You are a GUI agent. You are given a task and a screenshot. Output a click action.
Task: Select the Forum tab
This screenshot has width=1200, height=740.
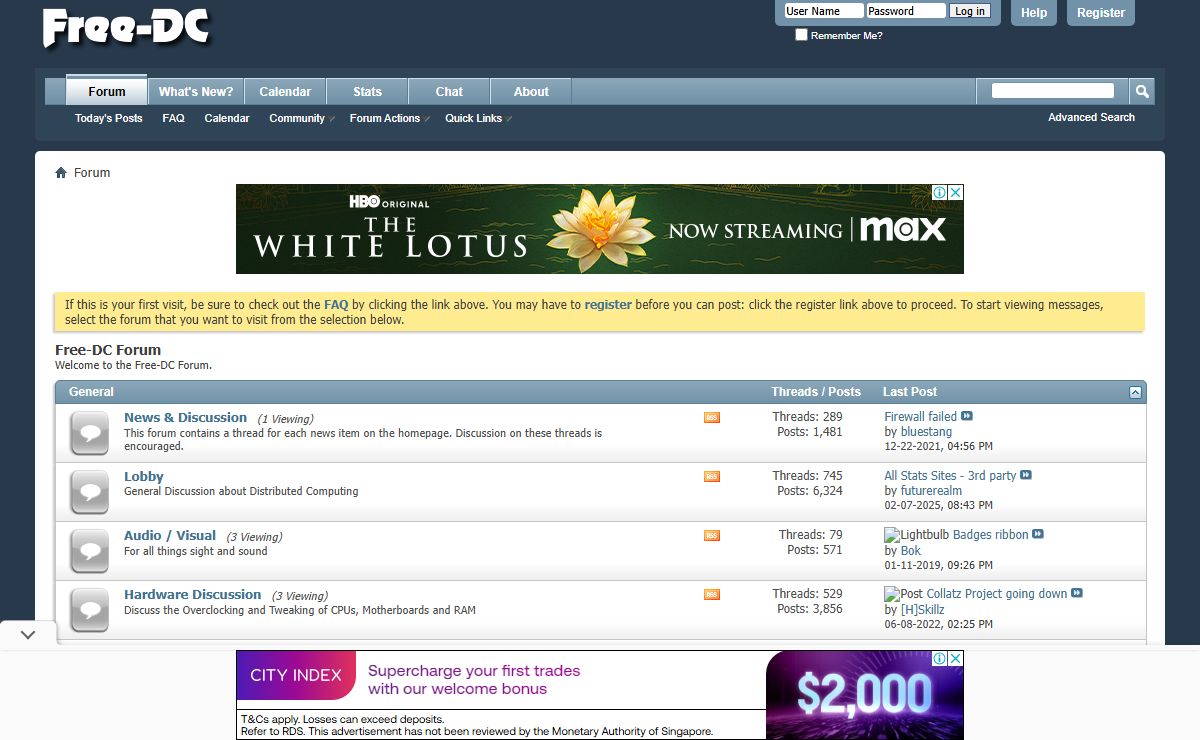coord(106,91)
